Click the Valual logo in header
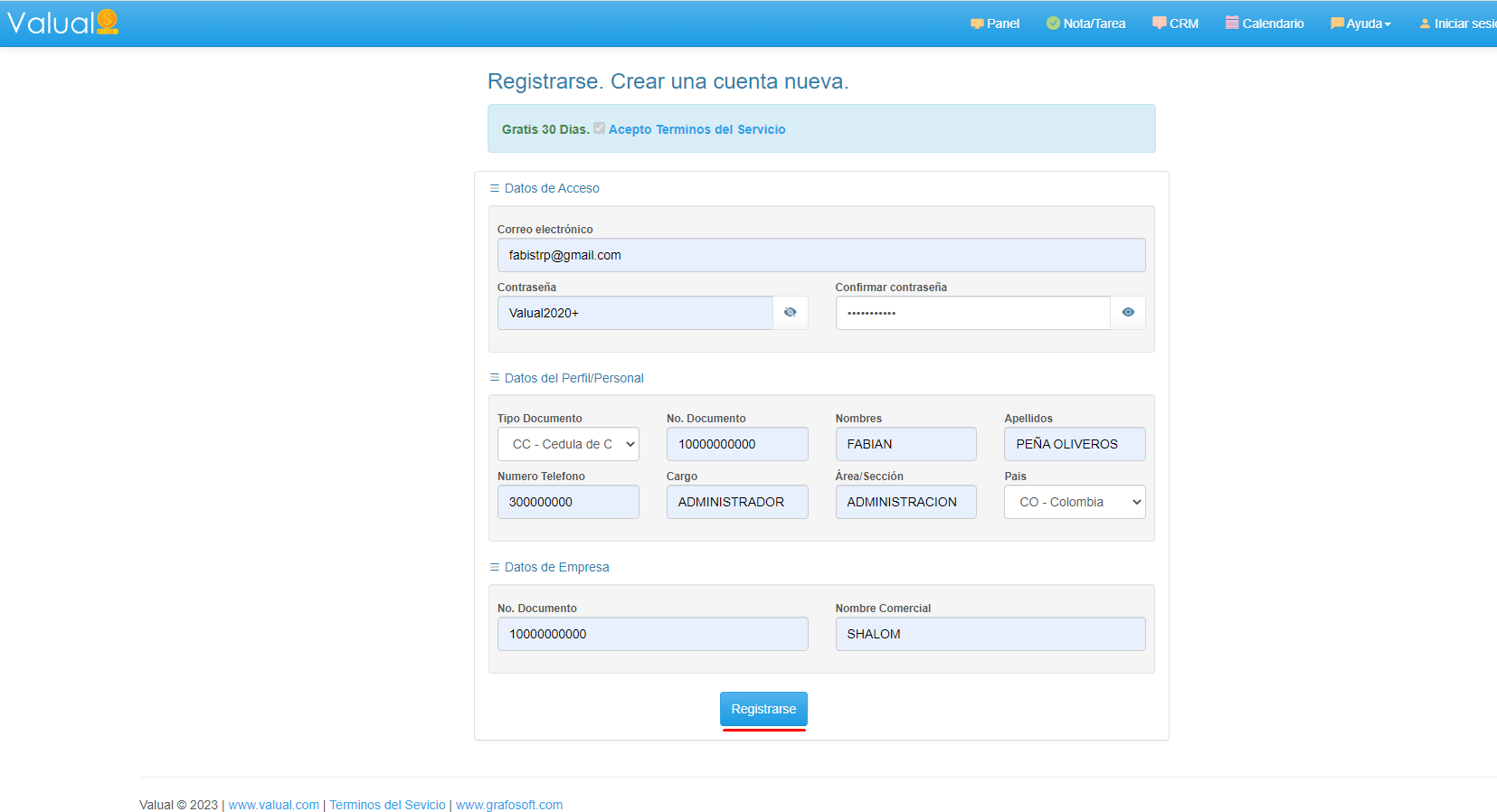 pos(63,23)
